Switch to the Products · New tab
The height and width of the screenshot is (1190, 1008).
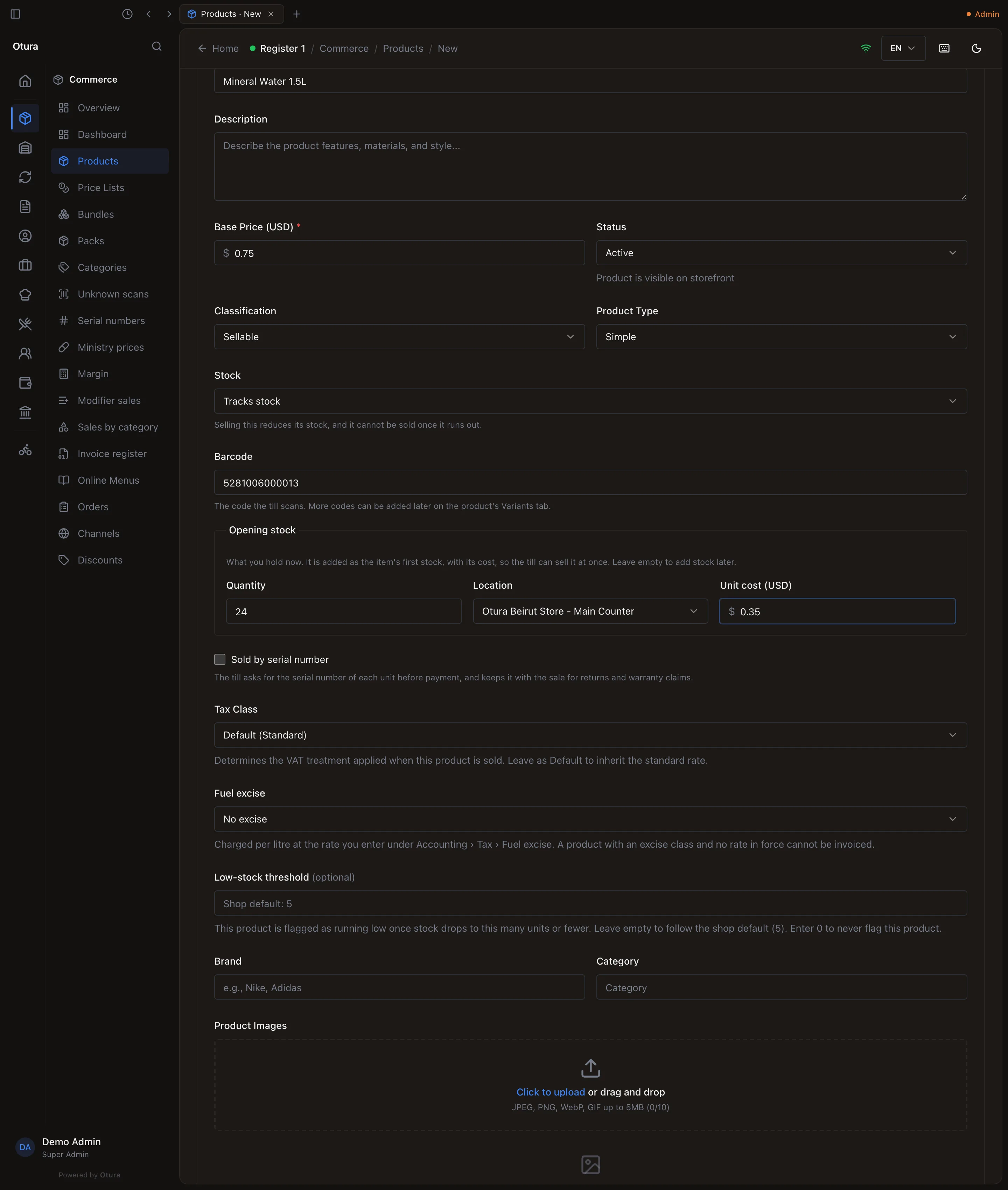pos(231,14)
